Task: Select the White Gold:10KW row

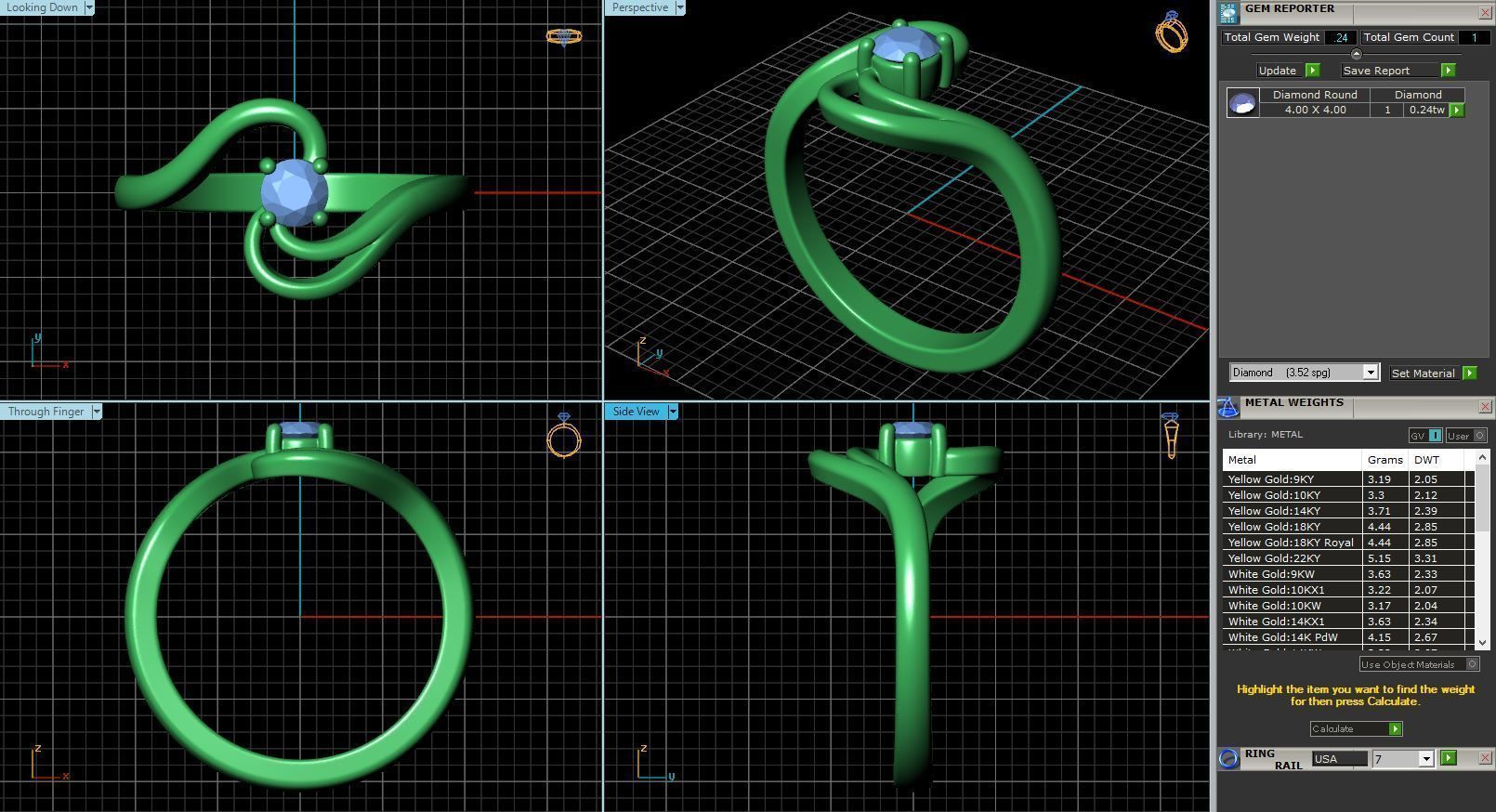Action: (1347, 606)
